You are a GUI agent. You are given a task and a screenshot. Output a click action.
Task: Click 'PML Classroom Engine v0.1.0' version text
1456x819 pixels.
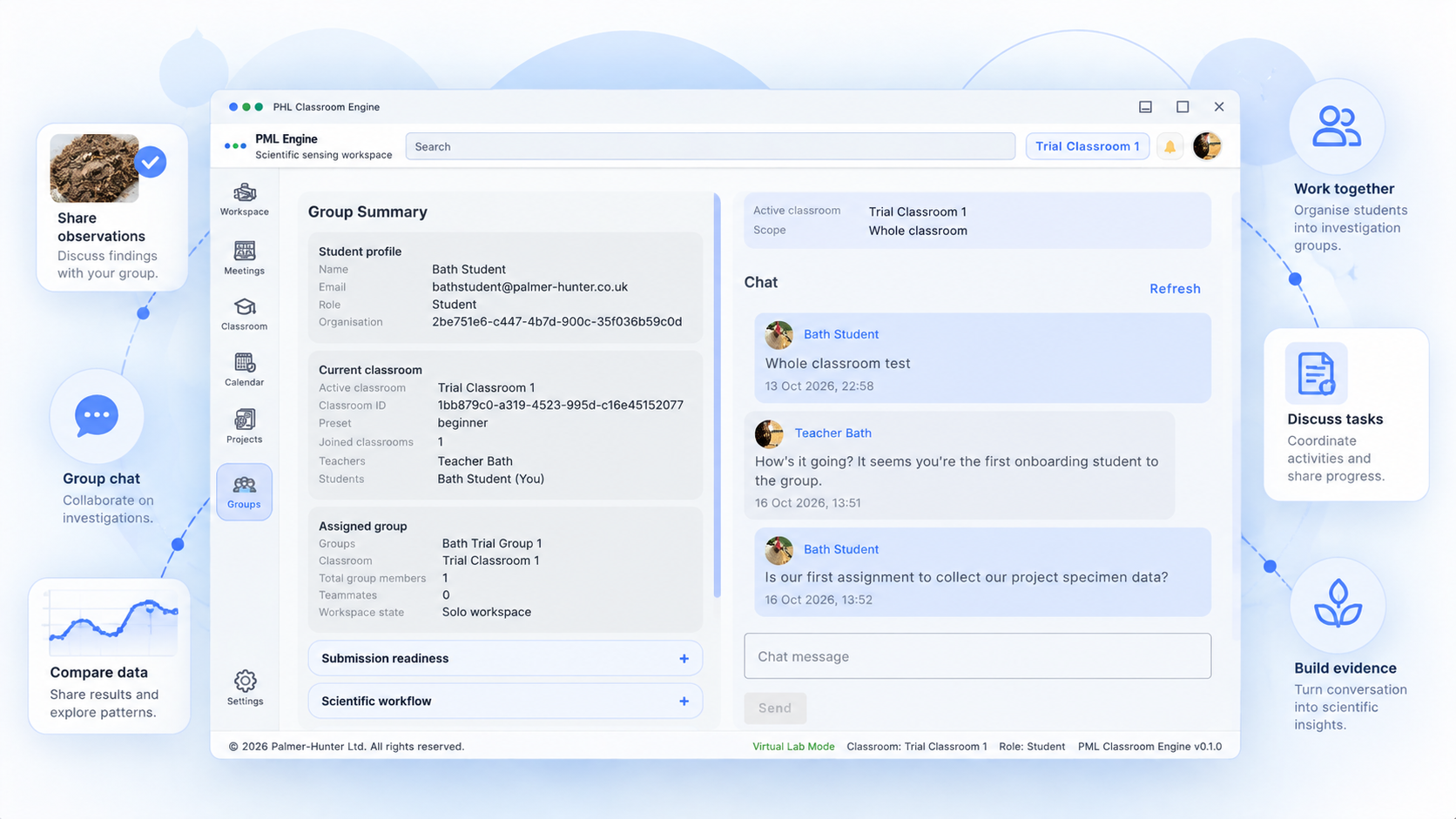coord(1149,747)
